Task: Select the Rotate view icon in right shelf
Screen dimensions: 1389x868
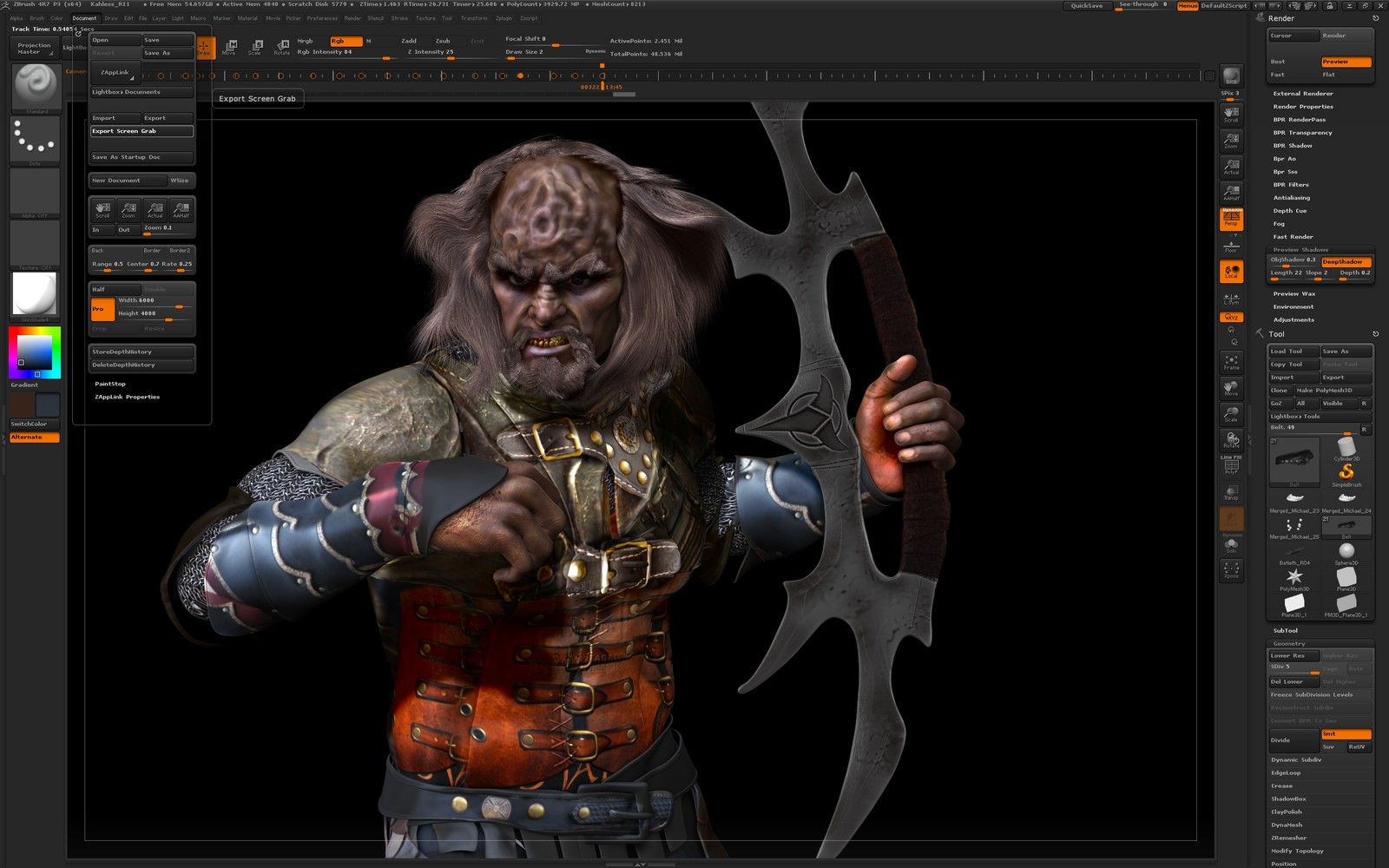Action: click(1231, 439)
